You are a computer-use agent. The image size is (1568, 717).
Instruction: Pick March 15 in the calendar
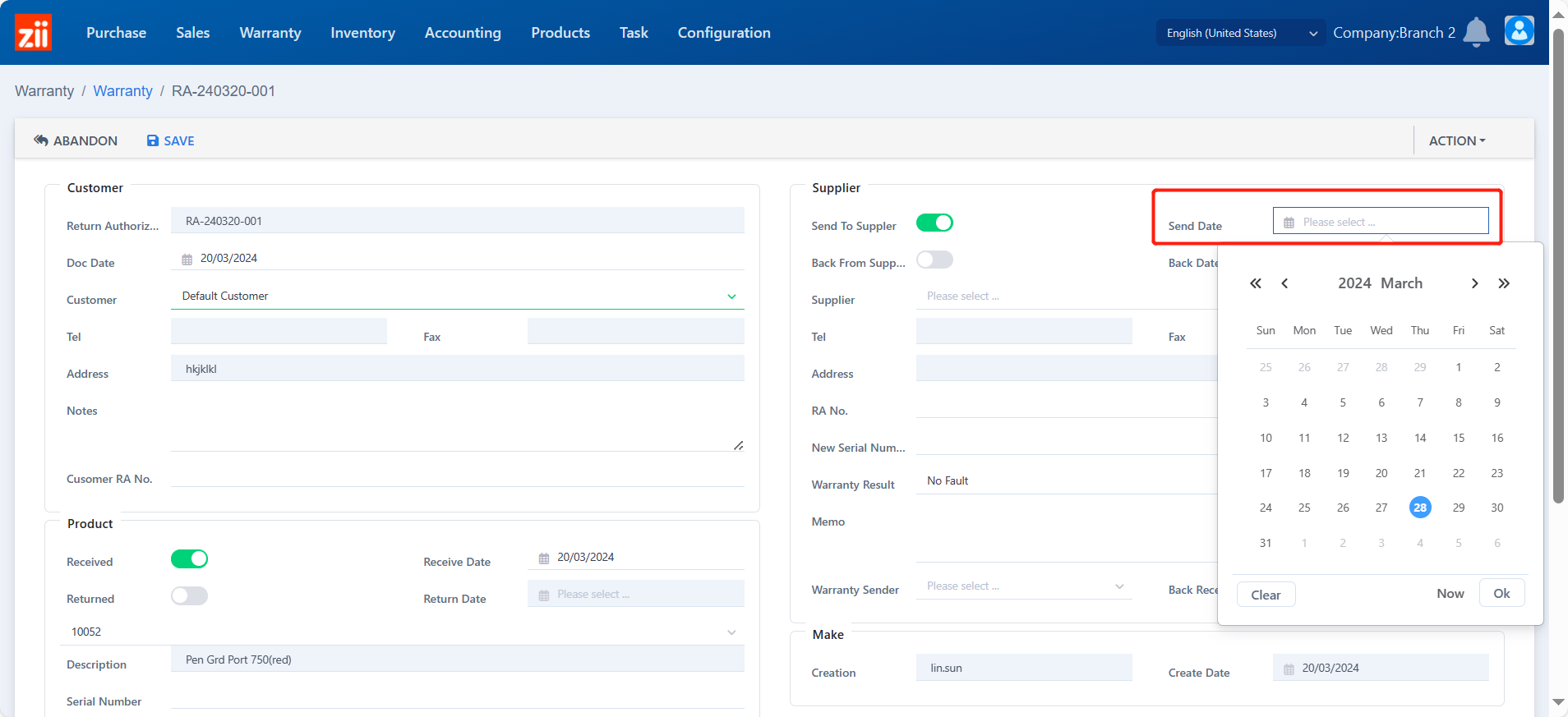[x=1458, y=438]
